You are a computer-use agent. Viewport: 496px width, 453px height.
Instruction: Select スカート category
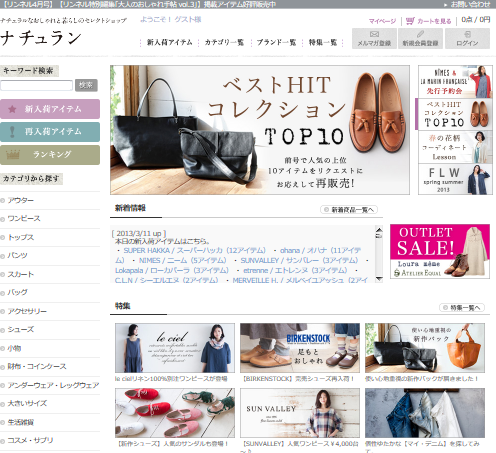(x=21, y=274)
